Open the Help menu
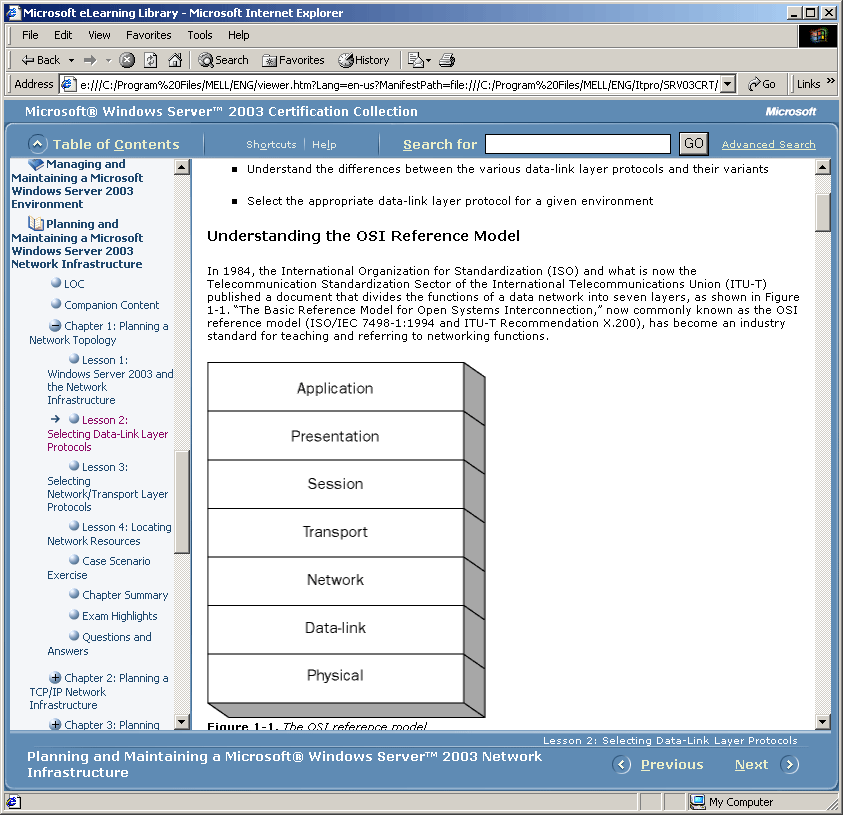Viewport: 843px width, 815px height. (x=239, y=35)
